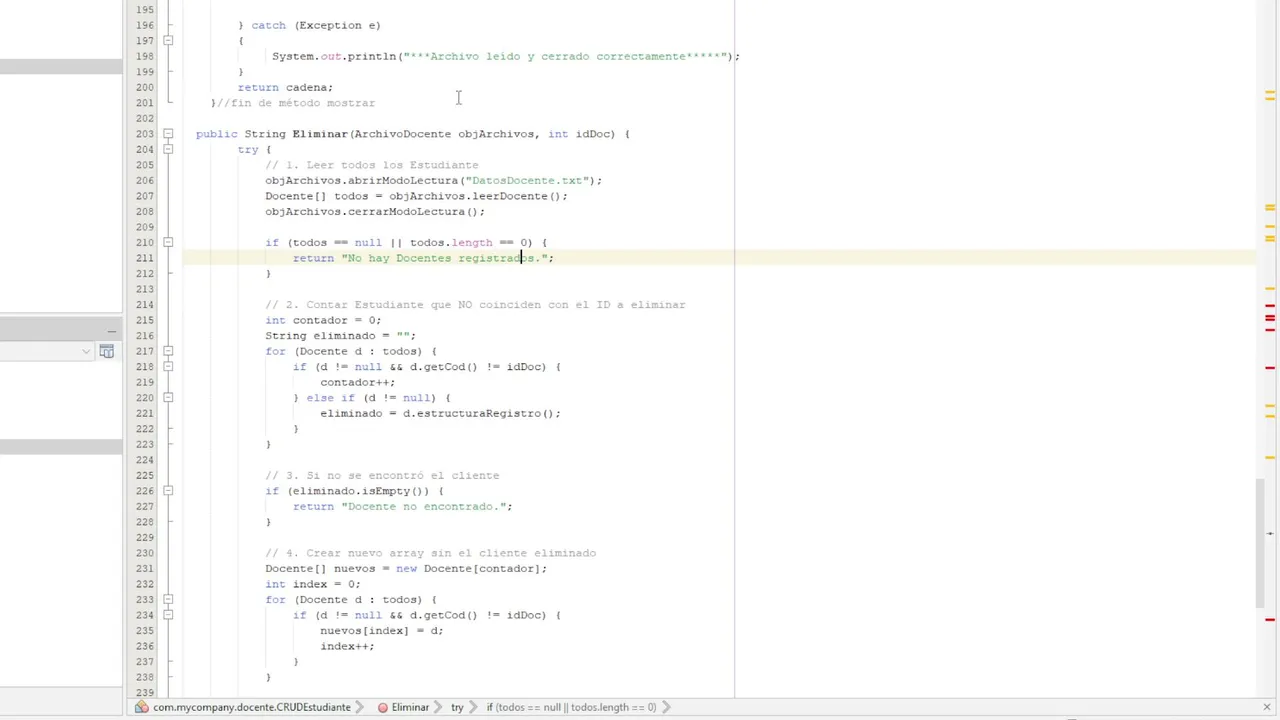Click the comment starting "// 2. Contar Estudiante"
This screenshot has height=720, width=1280.
475,305
